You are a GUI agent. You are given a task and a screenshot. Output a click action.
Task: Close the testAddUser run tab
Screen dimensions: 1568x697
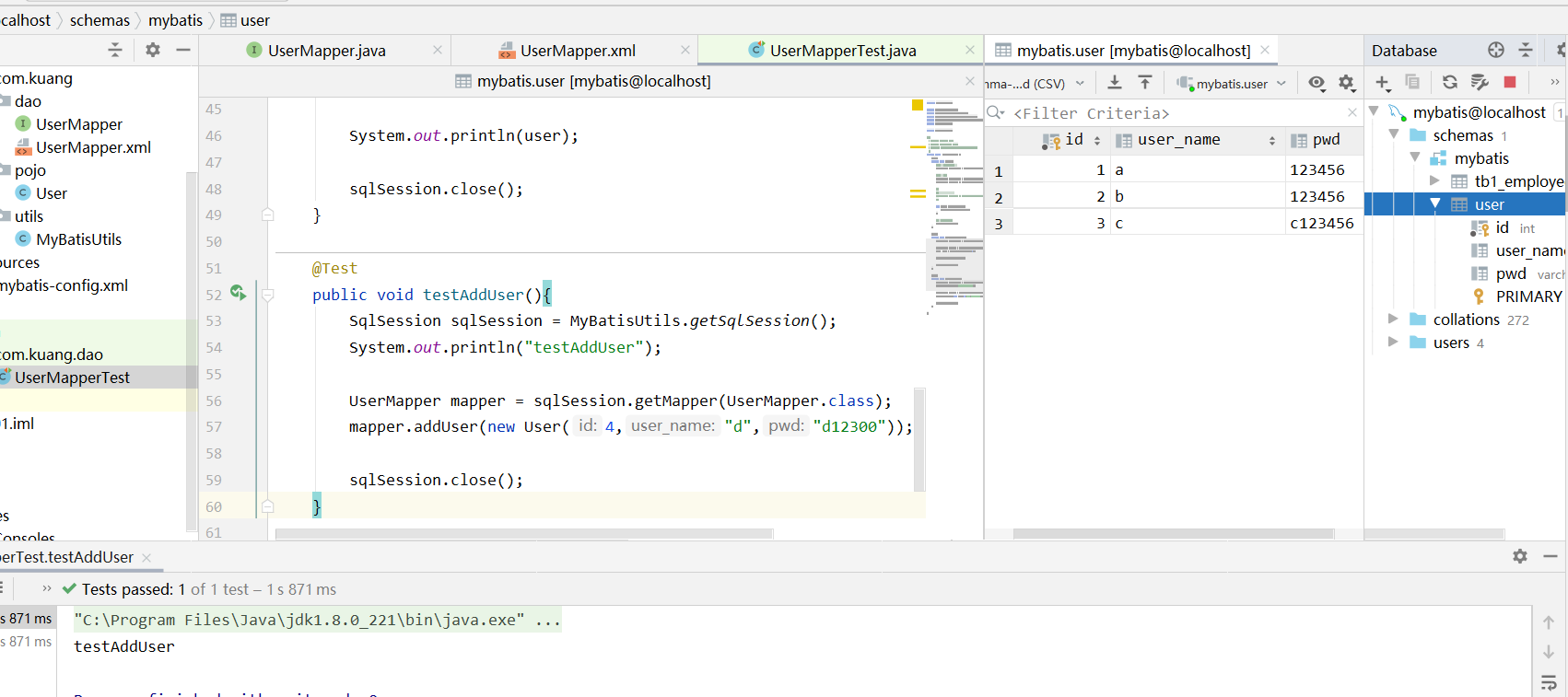click(x=146, y=558)
